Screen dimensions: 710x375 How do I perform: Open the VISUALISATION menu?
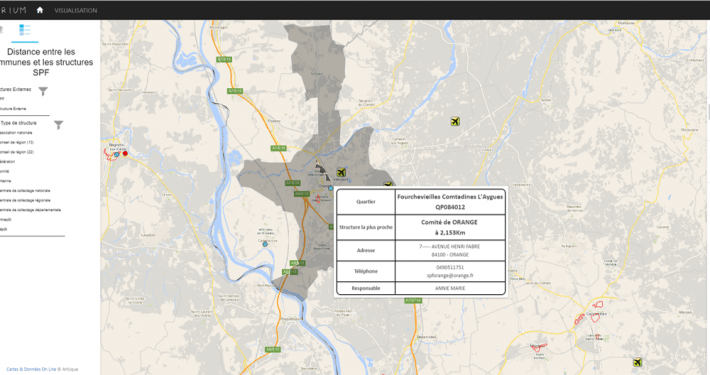pos(76,10)
